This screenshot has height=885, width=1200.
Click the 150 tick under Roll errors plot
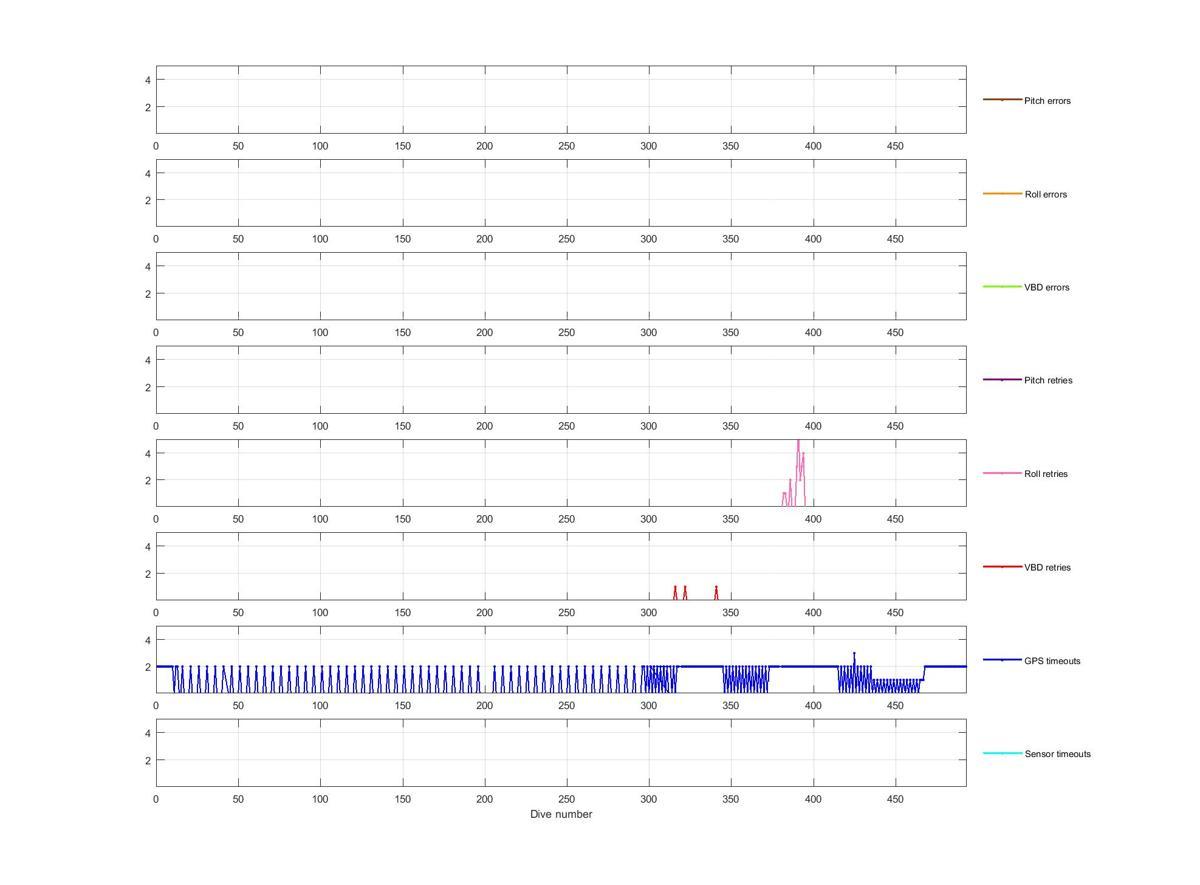(x=403, y=239)
